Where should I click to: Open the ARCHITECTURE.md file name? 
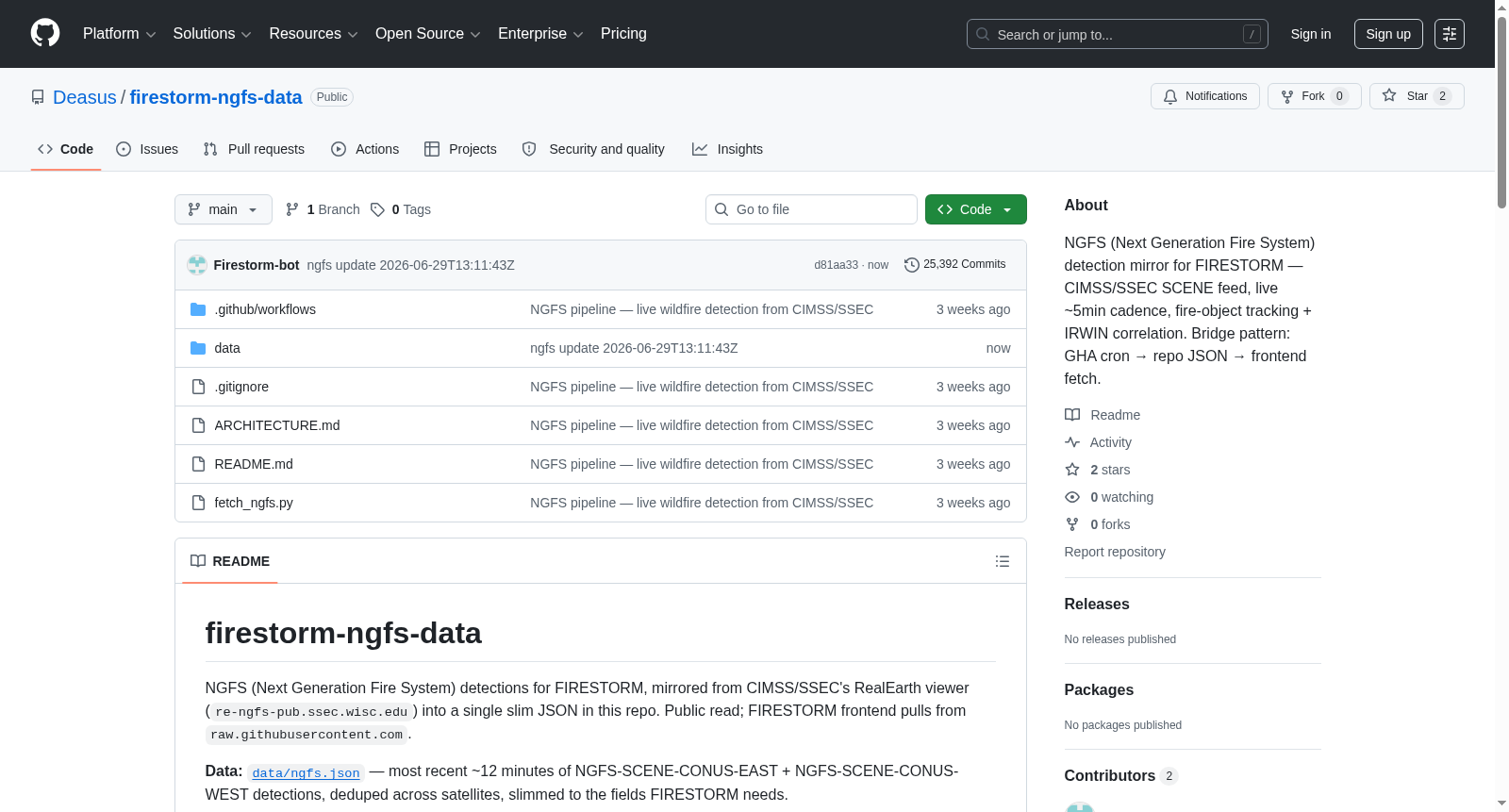(x=277, y=425)
